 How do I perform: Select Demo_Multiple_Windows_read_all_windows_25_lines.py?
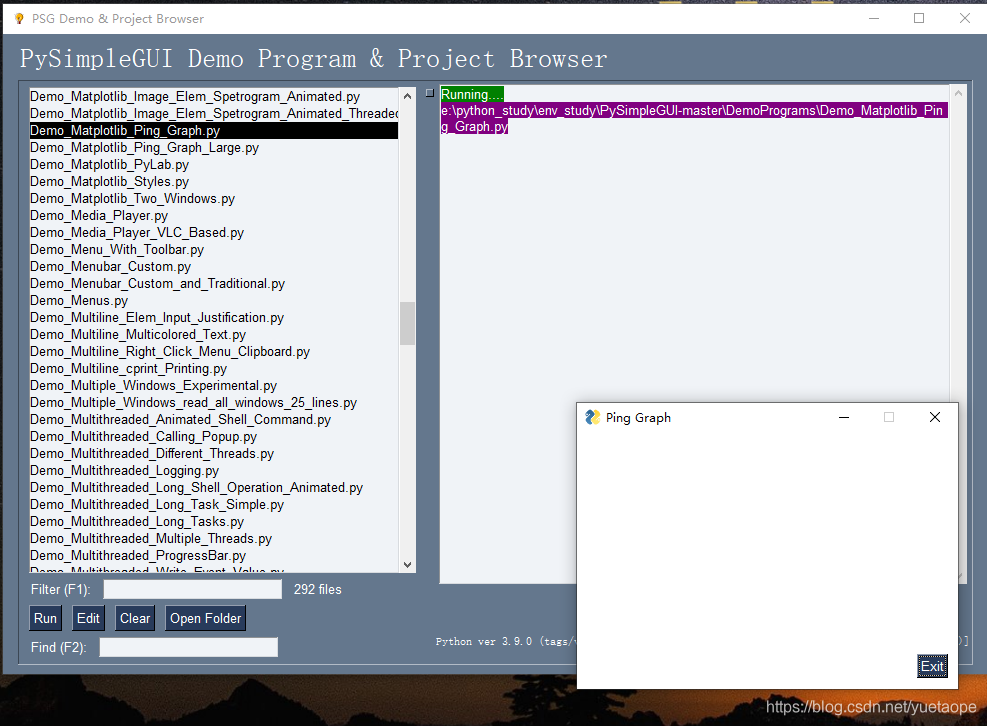coord(213,402)
